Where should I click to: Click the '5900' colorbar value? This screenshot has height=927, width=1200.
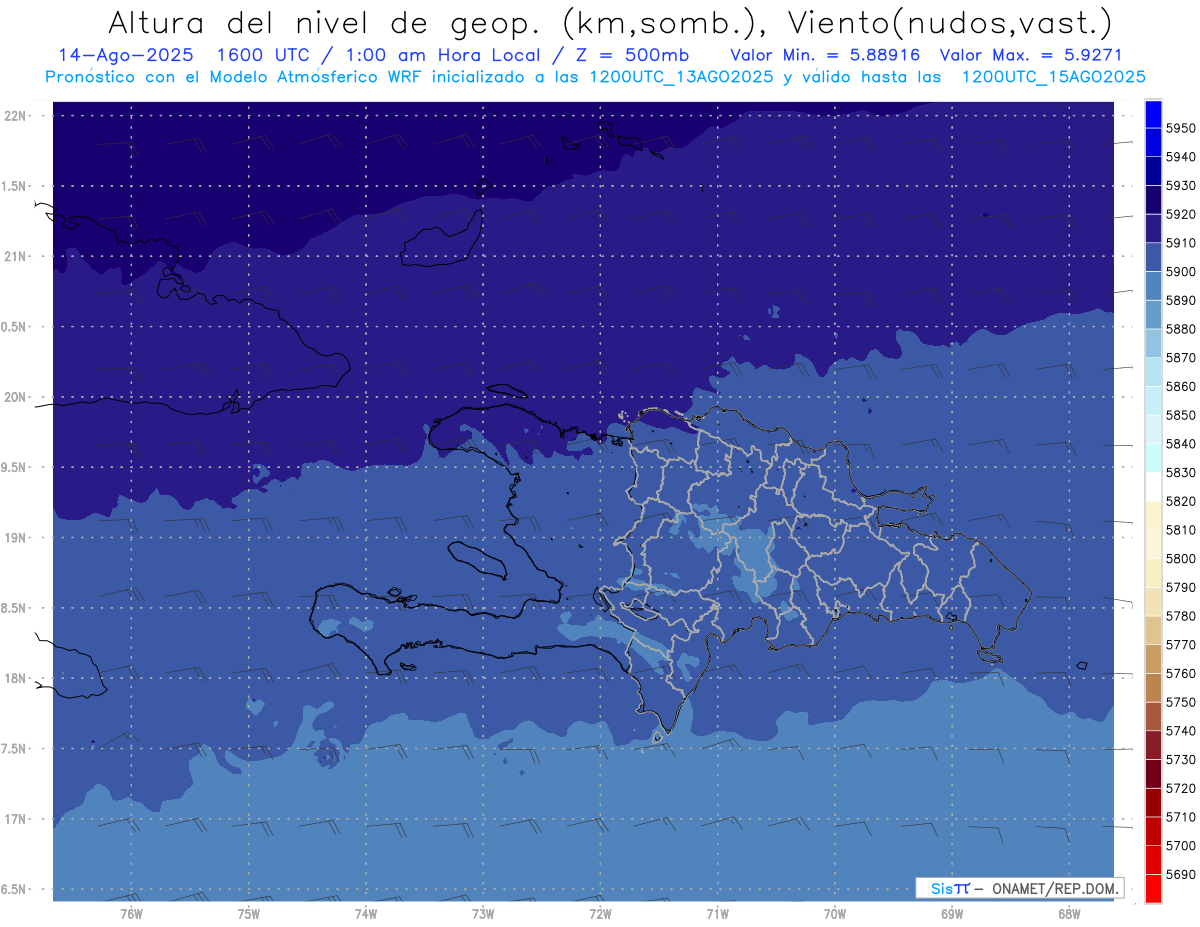pos(1181,271)
